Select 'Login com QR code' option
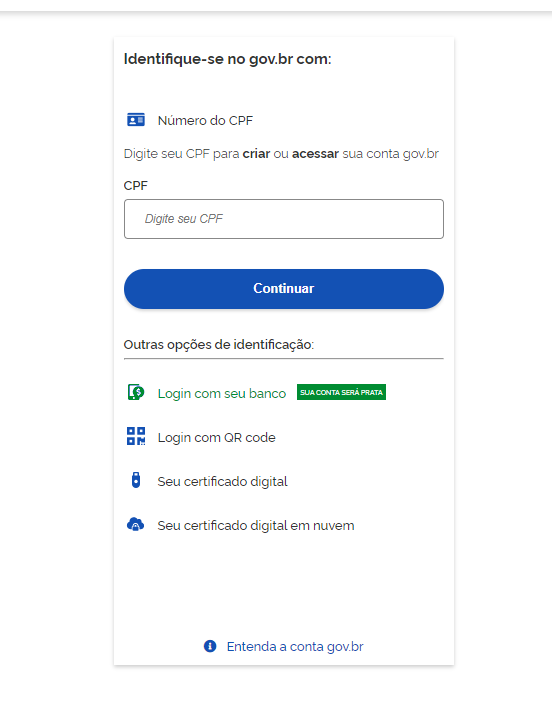552x705 pixels. (216, 437)
